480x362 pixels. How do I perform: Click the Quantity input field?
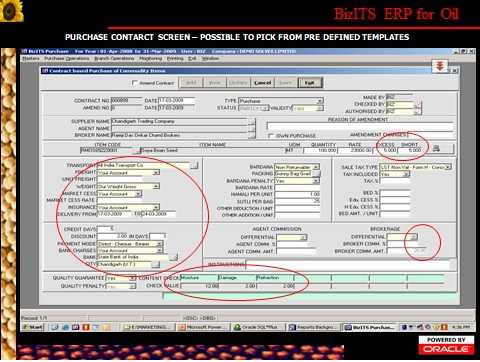320,151
